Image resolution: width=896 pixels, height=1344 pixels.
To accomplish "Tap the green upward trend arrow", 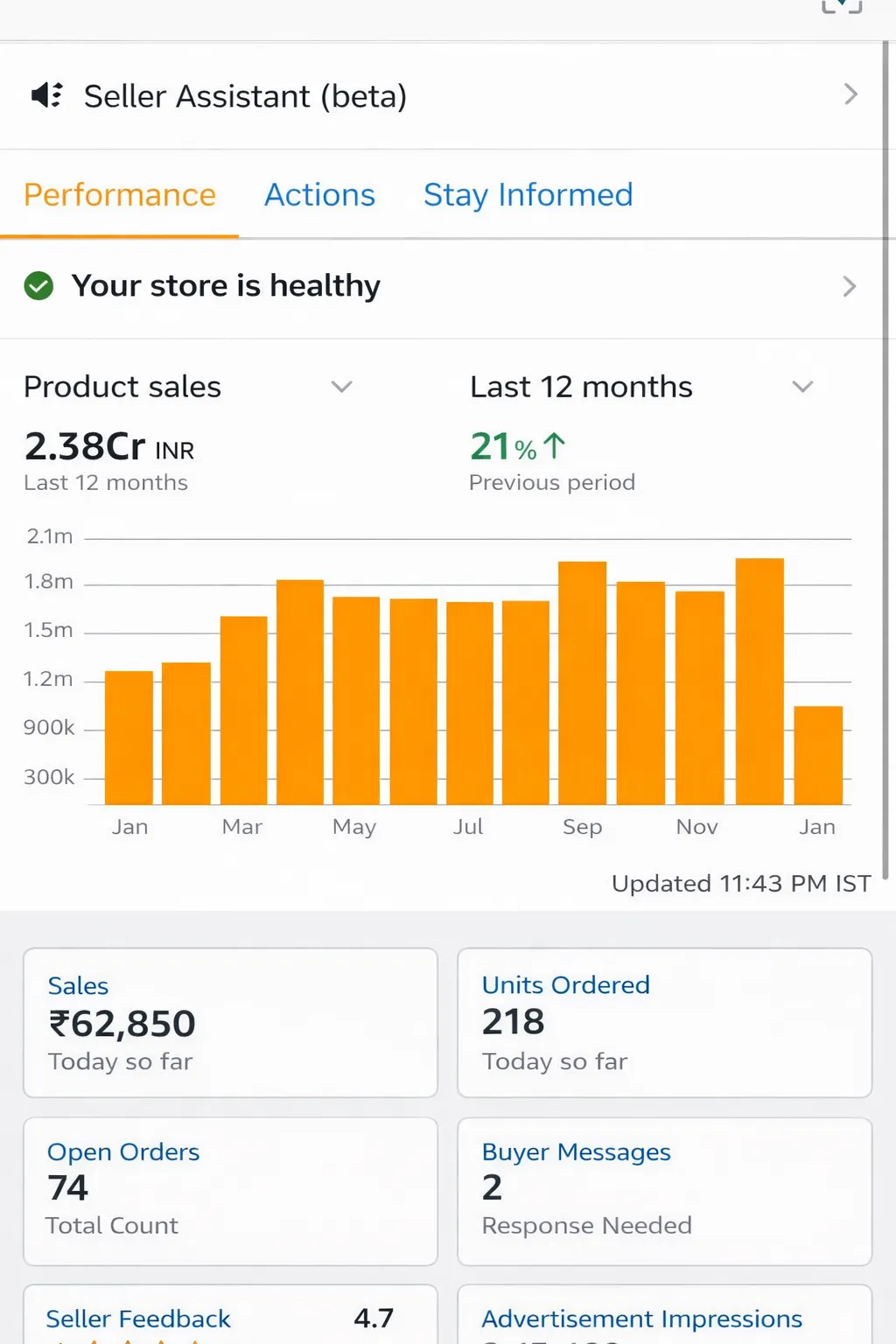I will pos(555,446).
